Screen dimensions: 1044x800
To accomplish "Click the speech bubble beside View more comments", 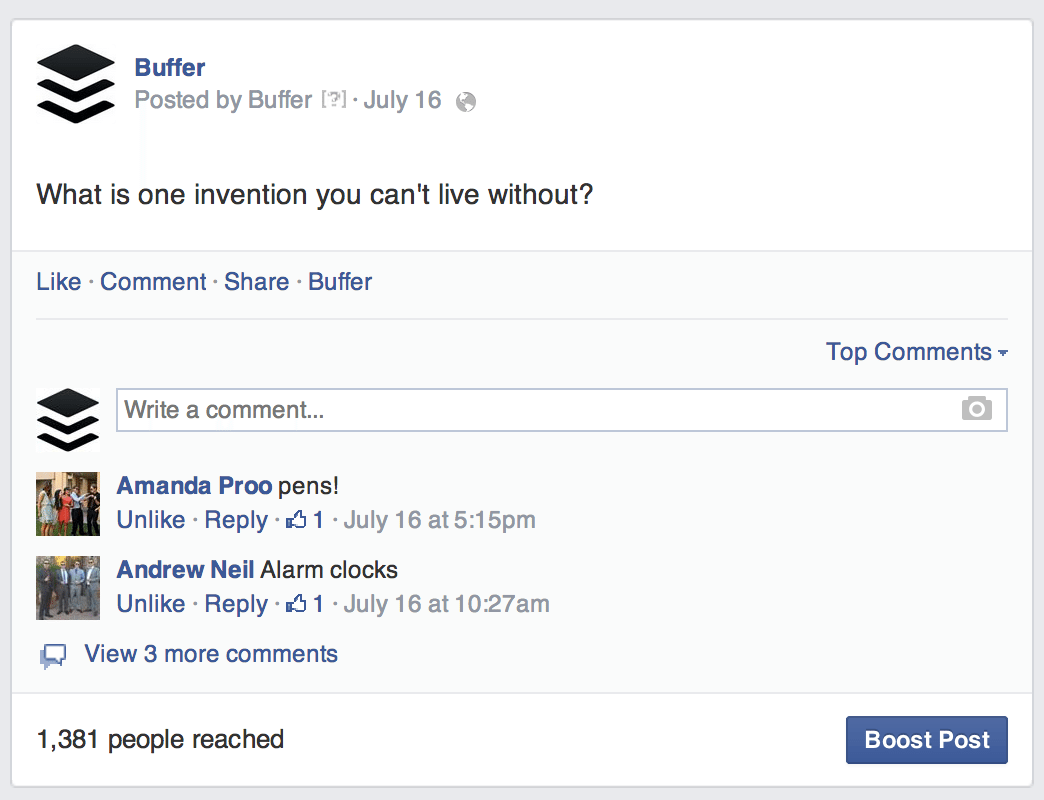I will click(51, 654).
